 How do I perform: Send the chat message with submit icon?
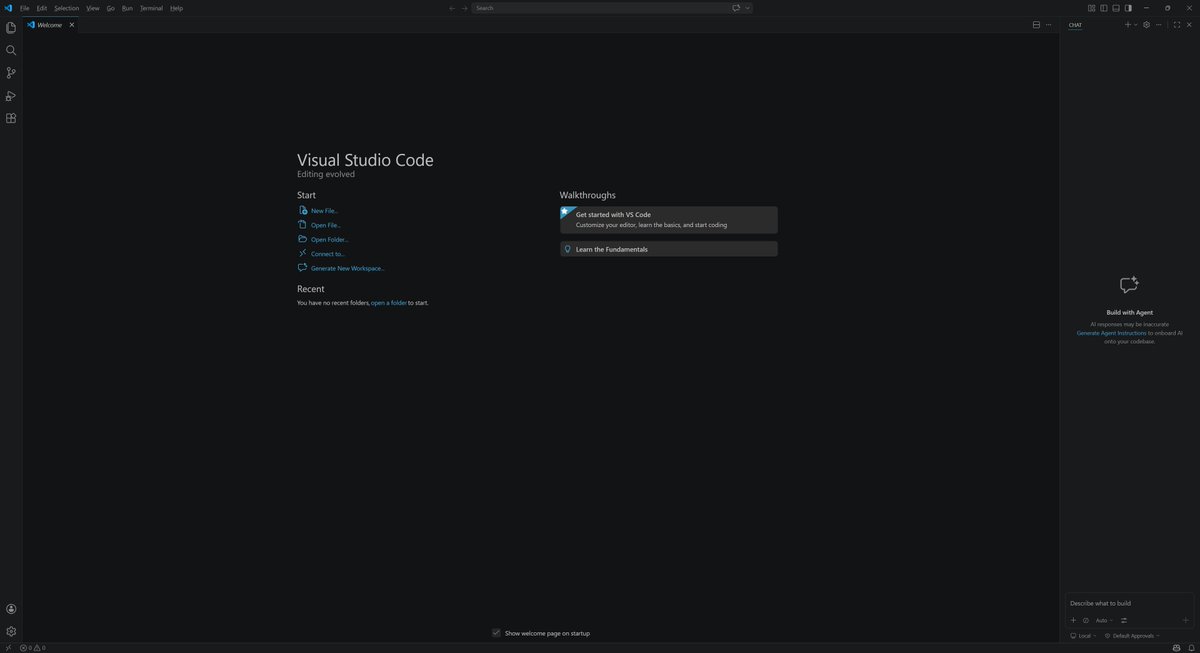tap(1186, 620)
